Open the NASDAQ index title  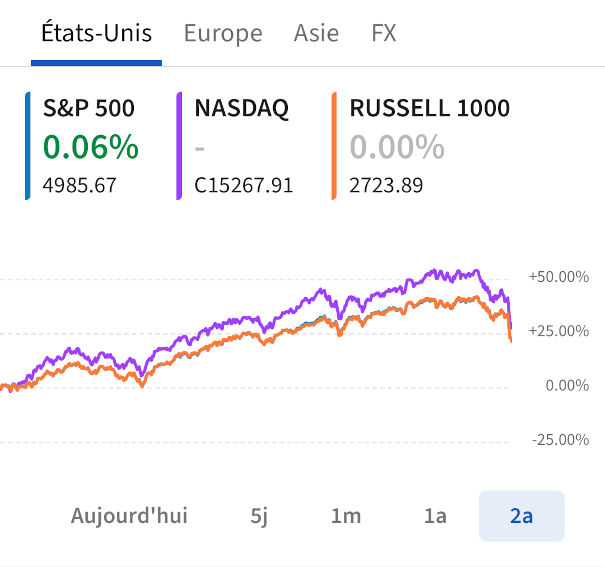click(x=241, y=108)
